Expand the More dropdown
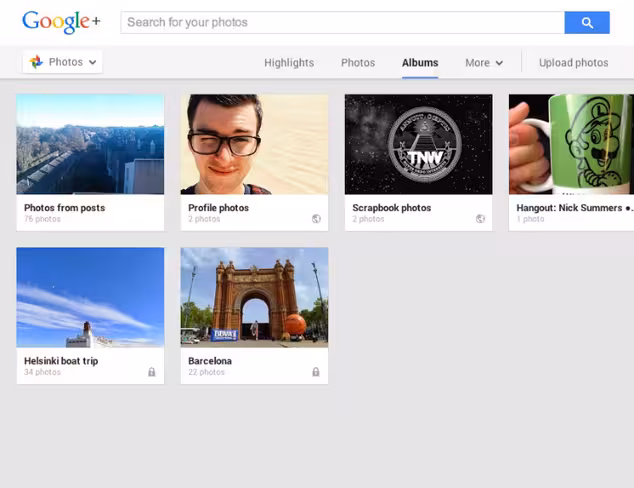This screenshot has width=634, height=488. point(484,63)
